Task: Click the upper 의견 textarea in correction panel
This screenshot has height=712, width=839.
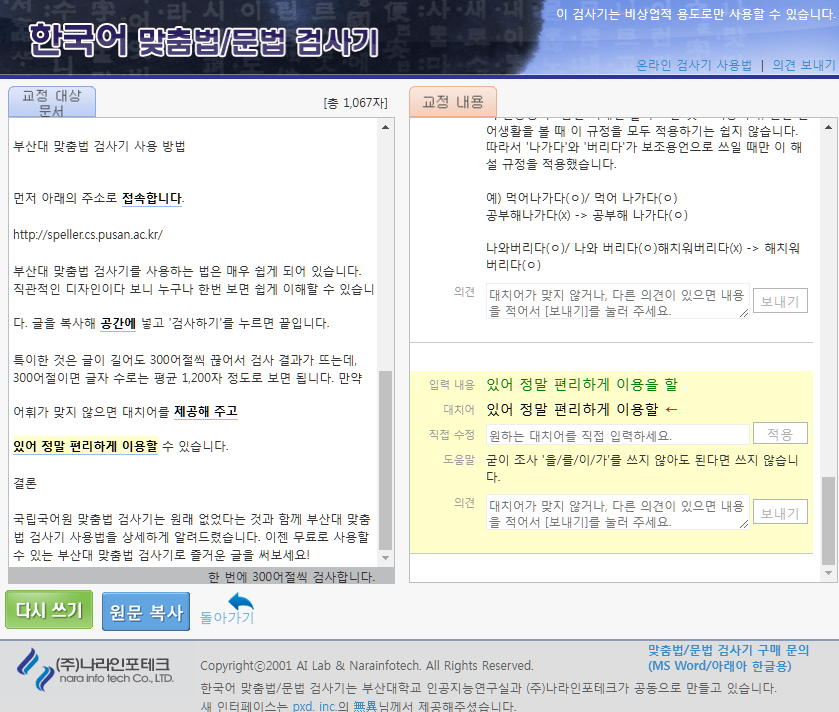Action: 617,302
